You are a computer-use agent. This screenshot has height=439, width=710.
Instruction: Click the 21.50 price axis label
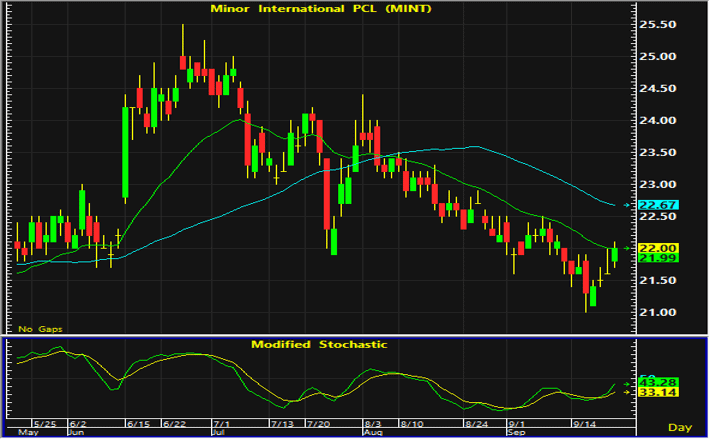(x=657, y=281)
